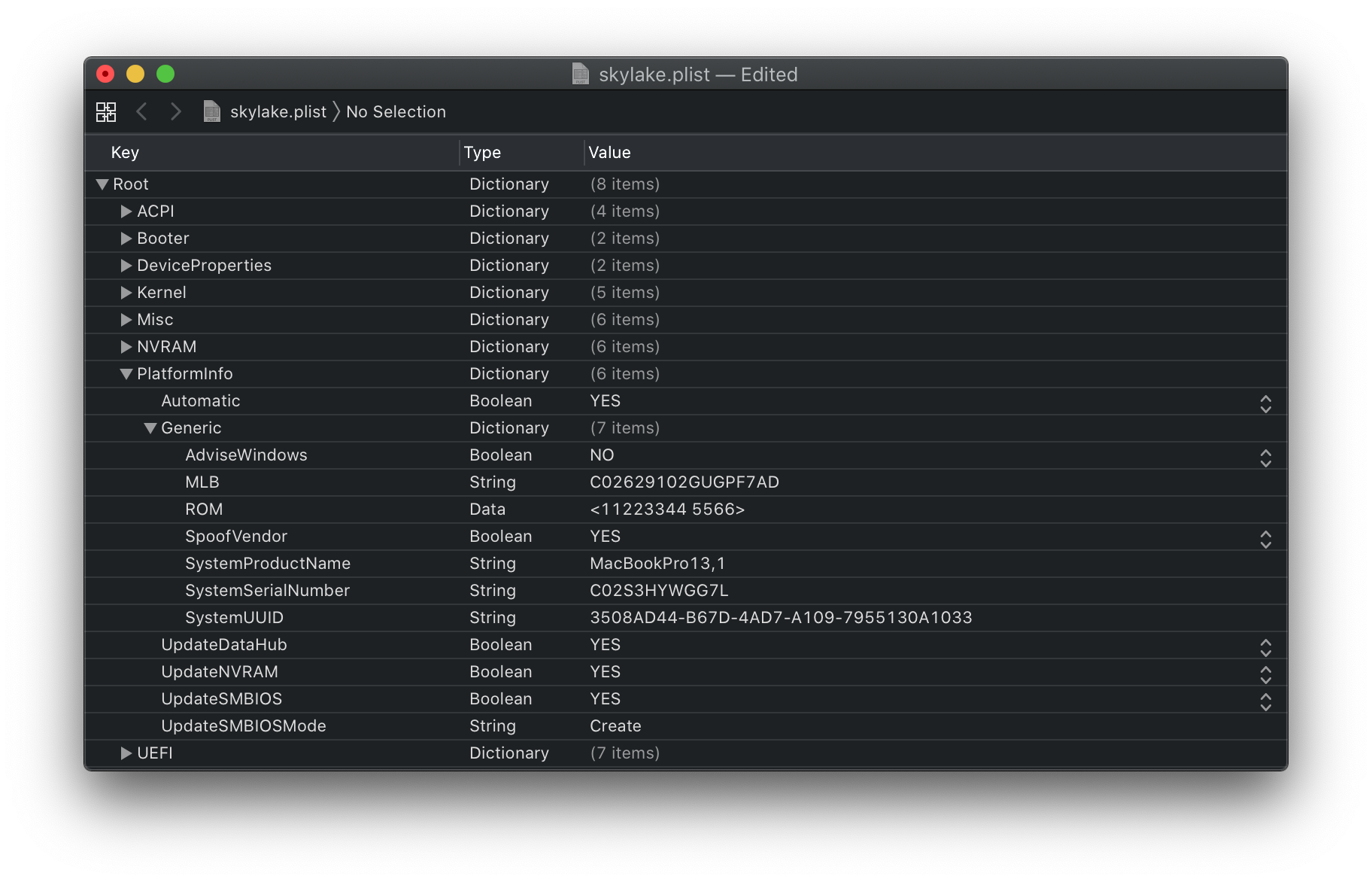Click the skylake.plist file icon in path bar
The height and width of the screenshot is (882, 1372).
coord(212,112)
